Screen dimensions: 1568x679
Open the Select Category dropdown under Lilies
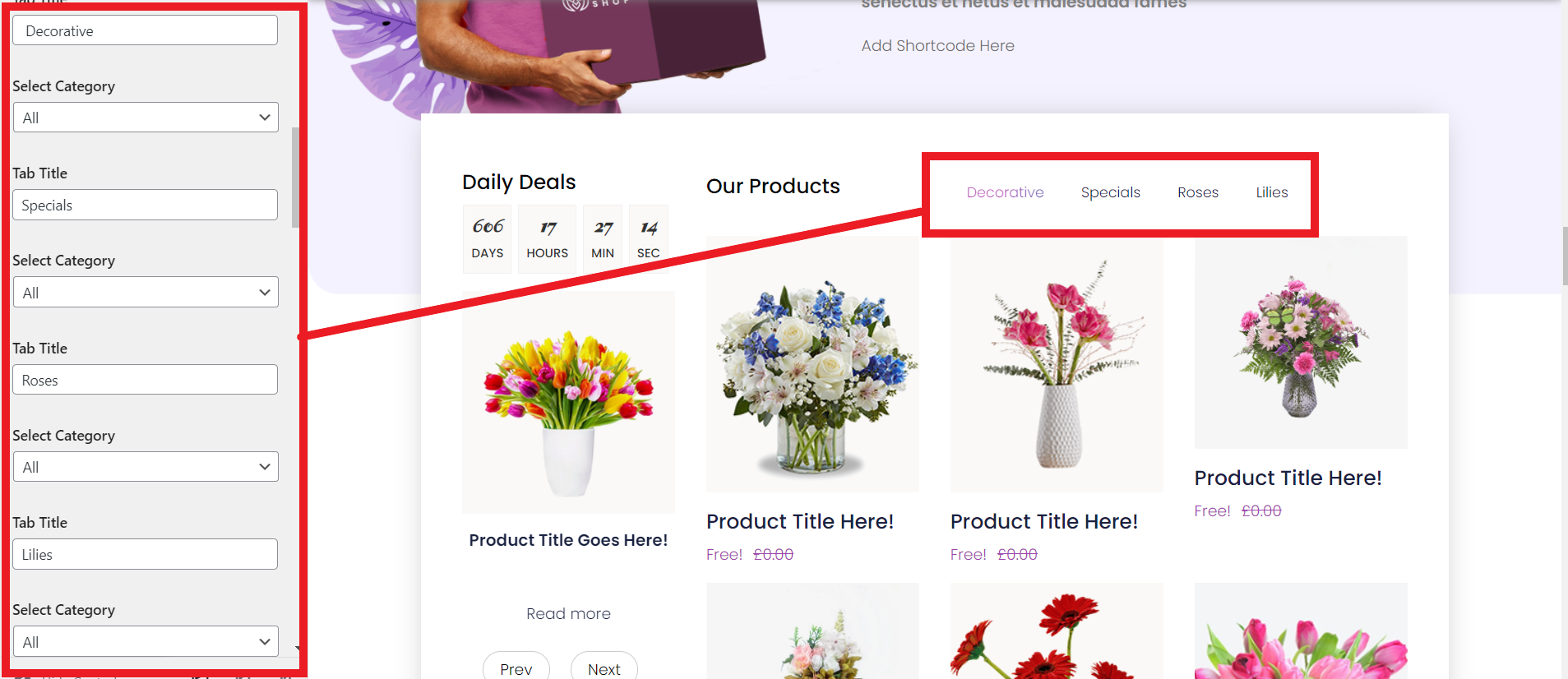[x=146, y=641]
